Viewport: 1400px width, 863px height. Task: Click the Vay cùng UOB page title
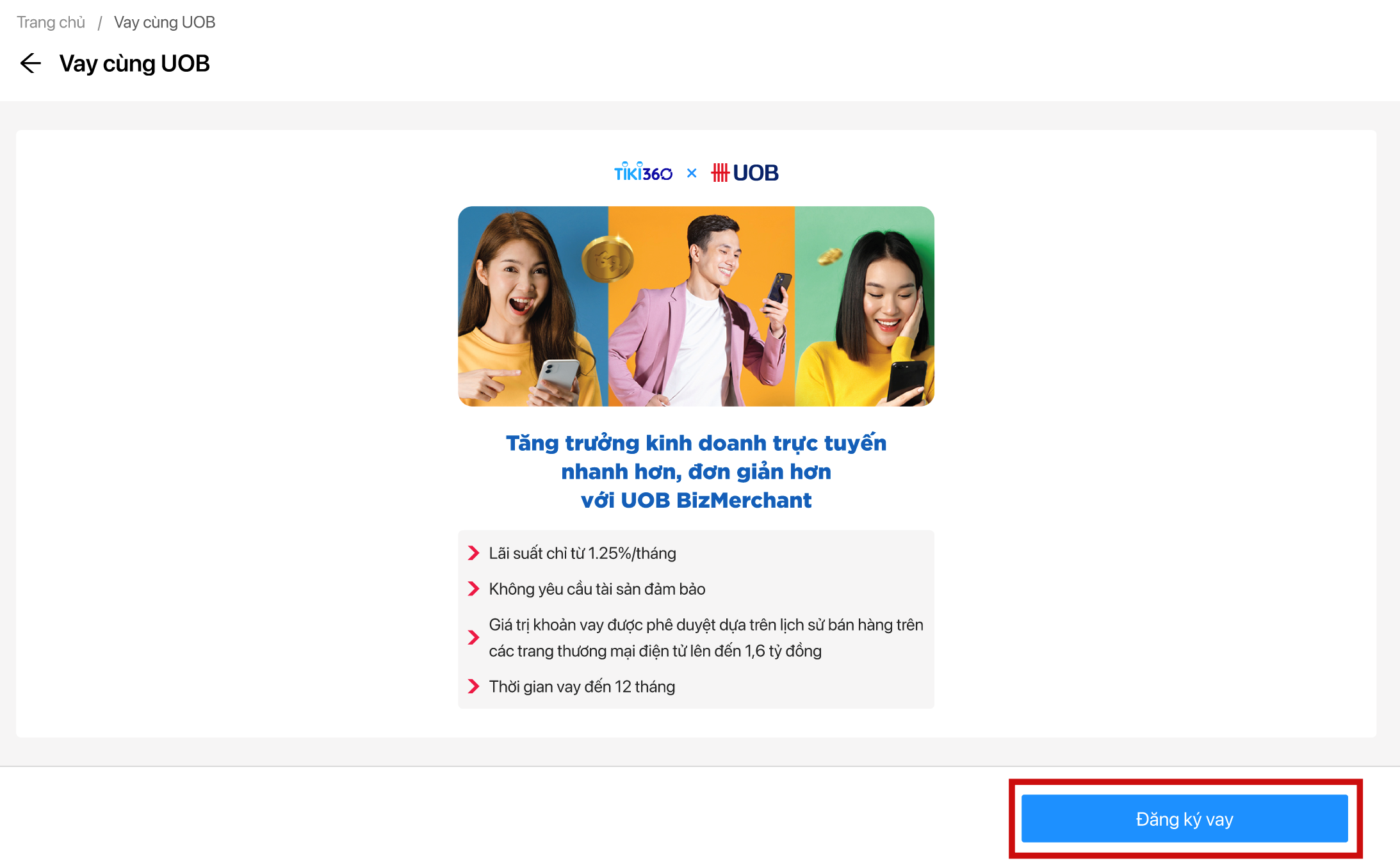click(x=134, y=64)
